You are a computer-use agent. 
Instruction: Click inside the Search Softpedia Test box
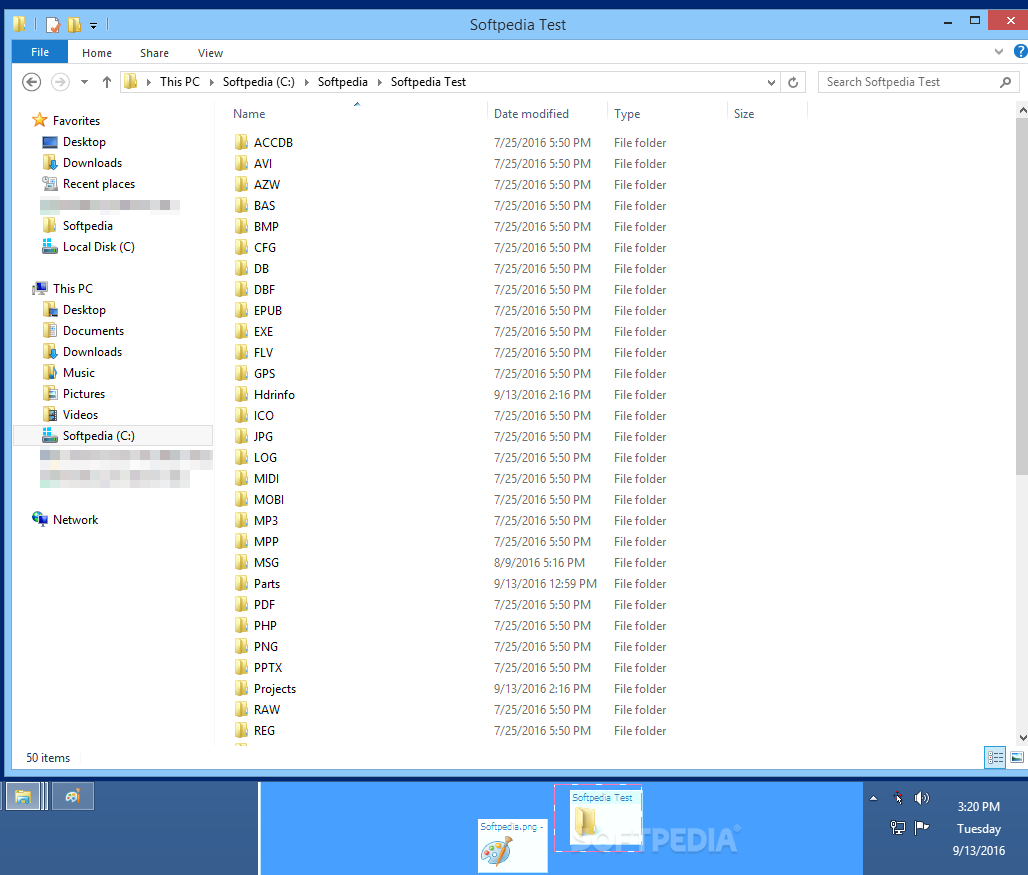918,82
